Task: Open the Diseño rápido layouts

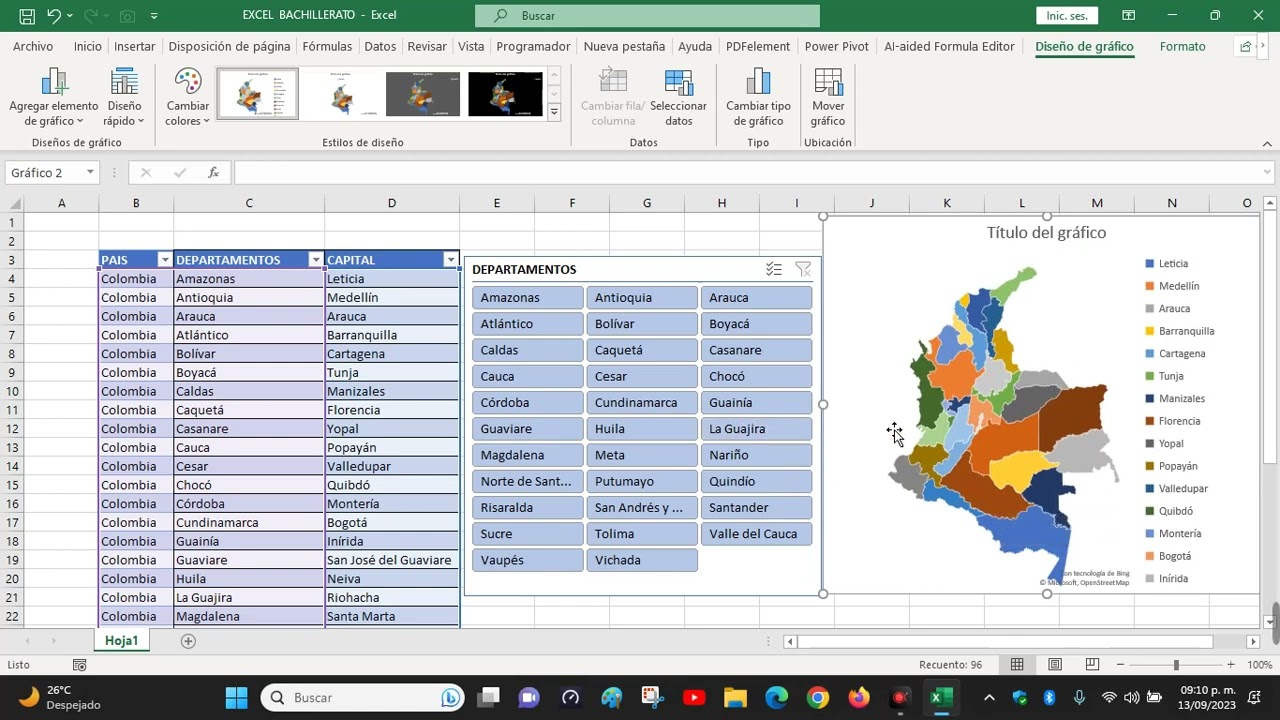Action: (x=124, y=98)
